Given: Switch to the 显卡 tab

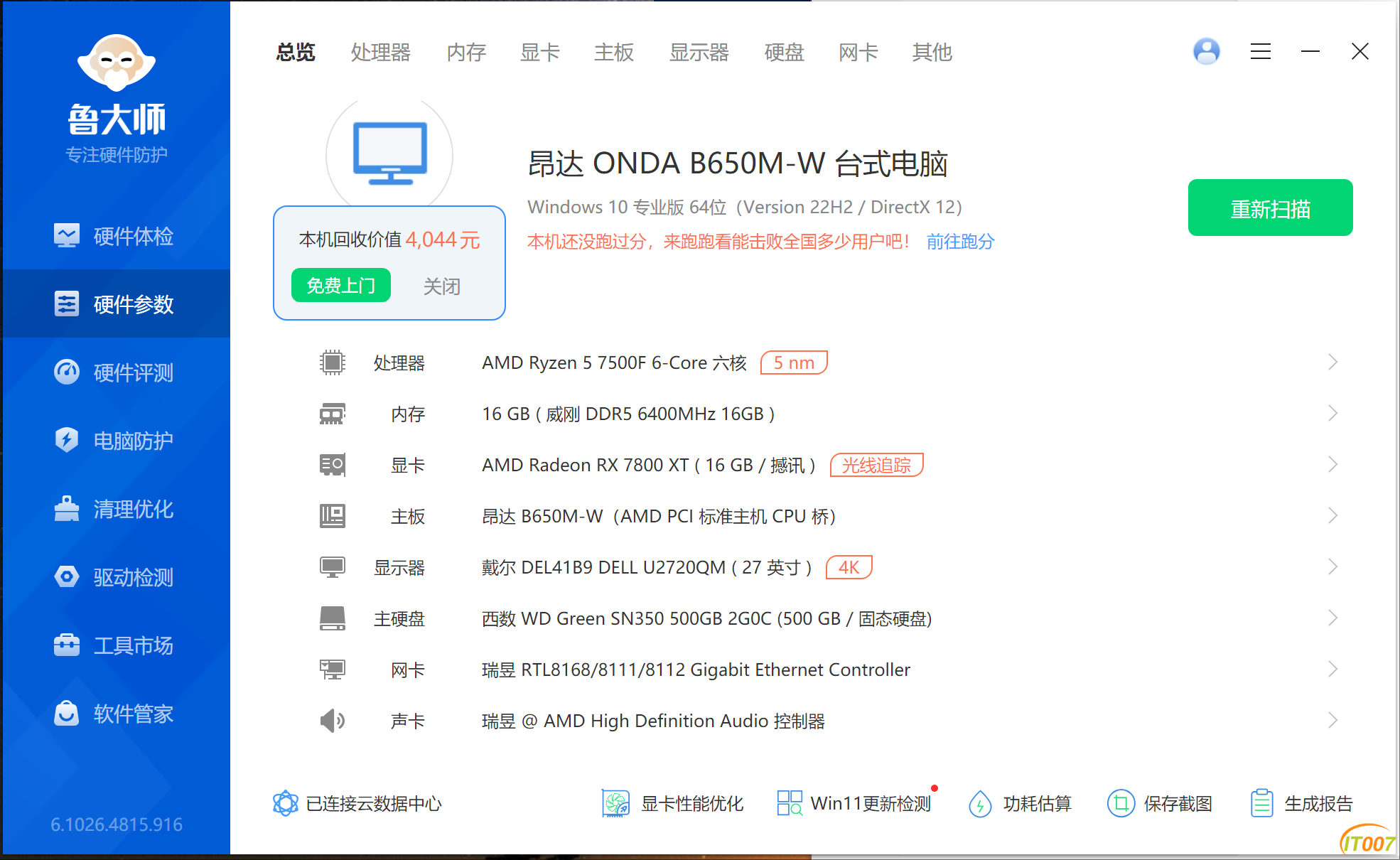Looking at the screenshot, I should (x=540, y=52).
